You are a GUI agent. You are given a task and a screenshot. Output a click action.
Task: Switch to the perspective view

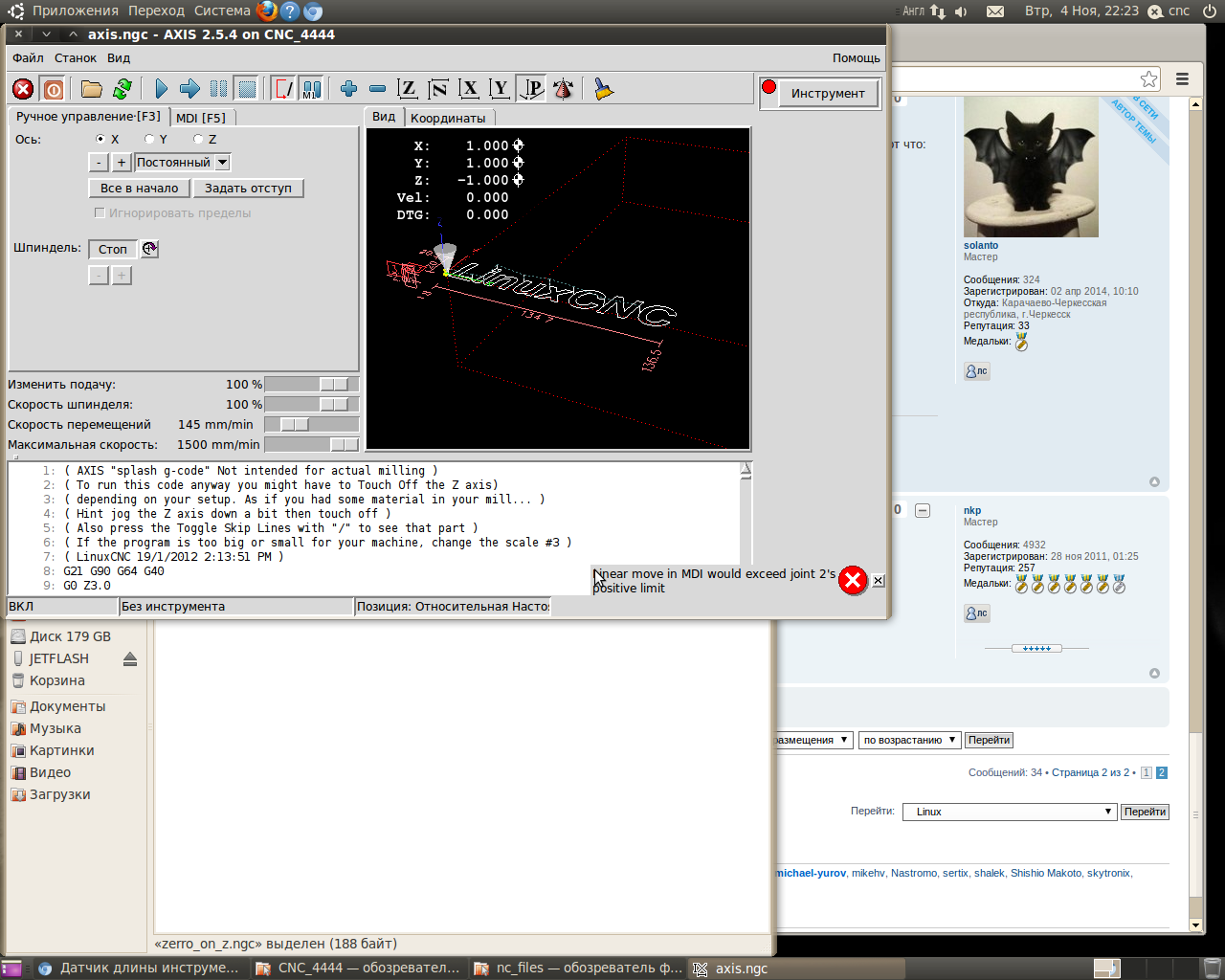click(x=532, y=89)
